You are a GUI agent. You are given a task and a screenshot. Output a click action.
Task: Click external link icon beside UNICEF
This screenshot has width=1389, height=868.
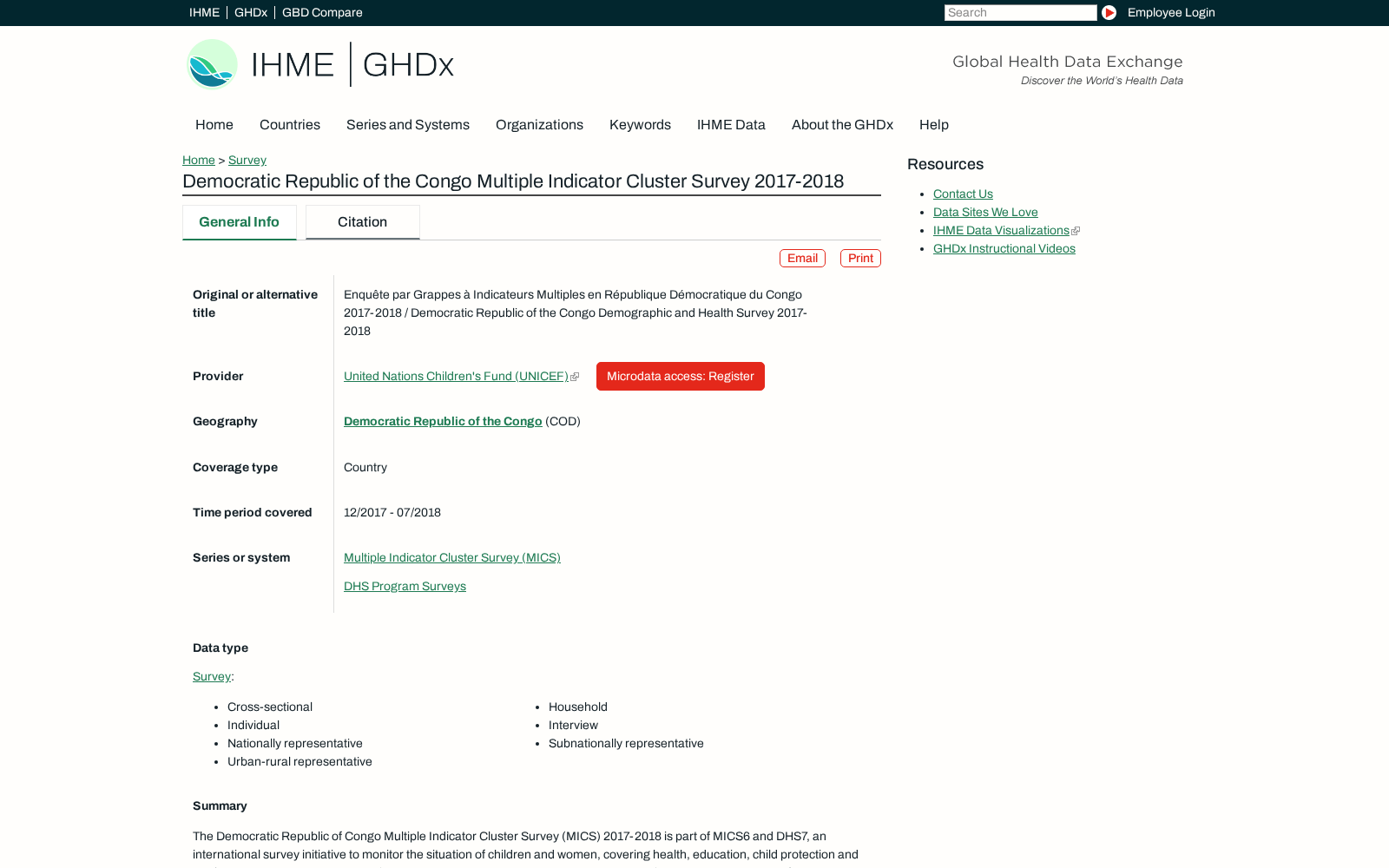click(575, 377)
